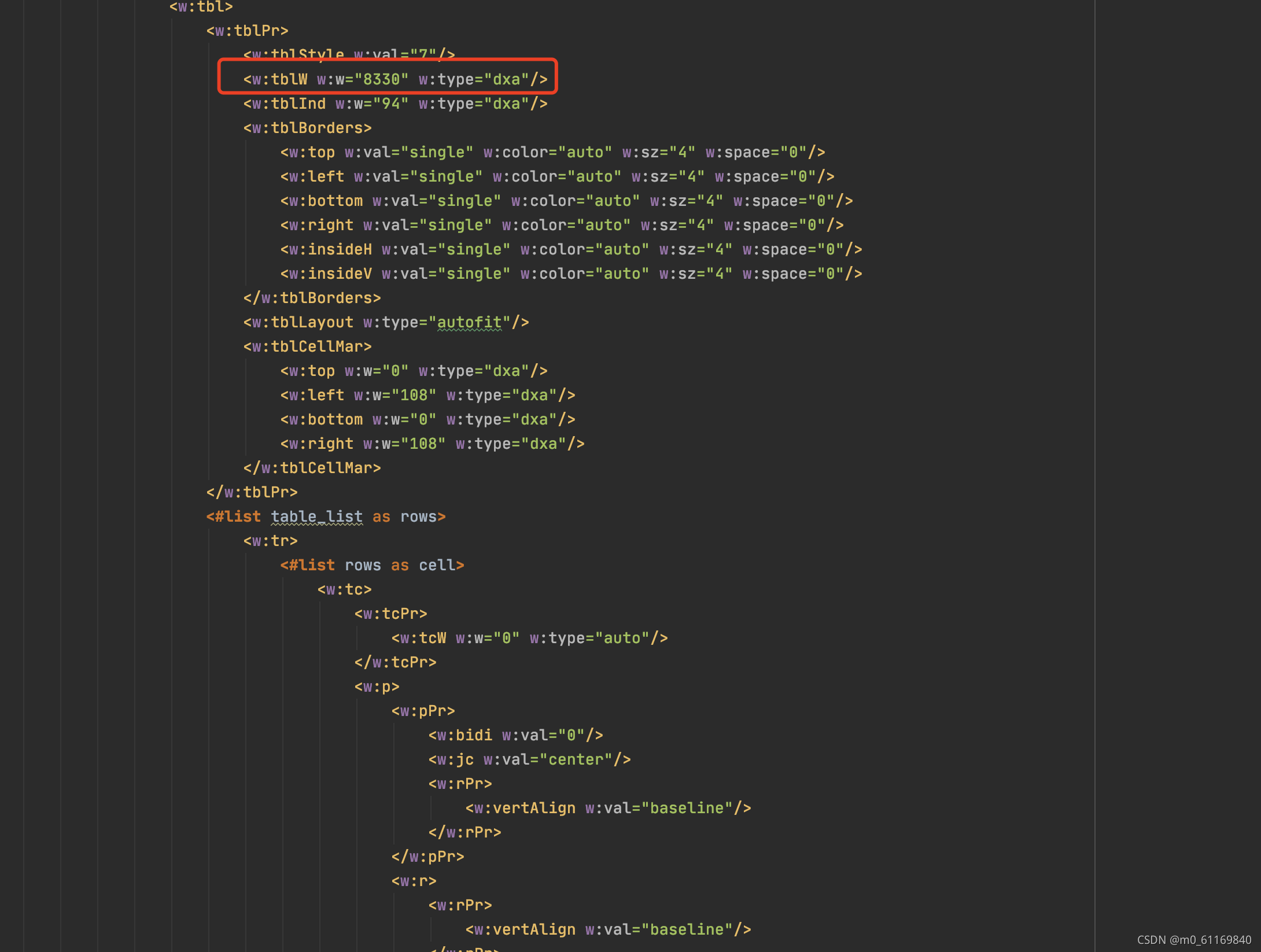Click the opening w:tblPr tag

[247, 31]
